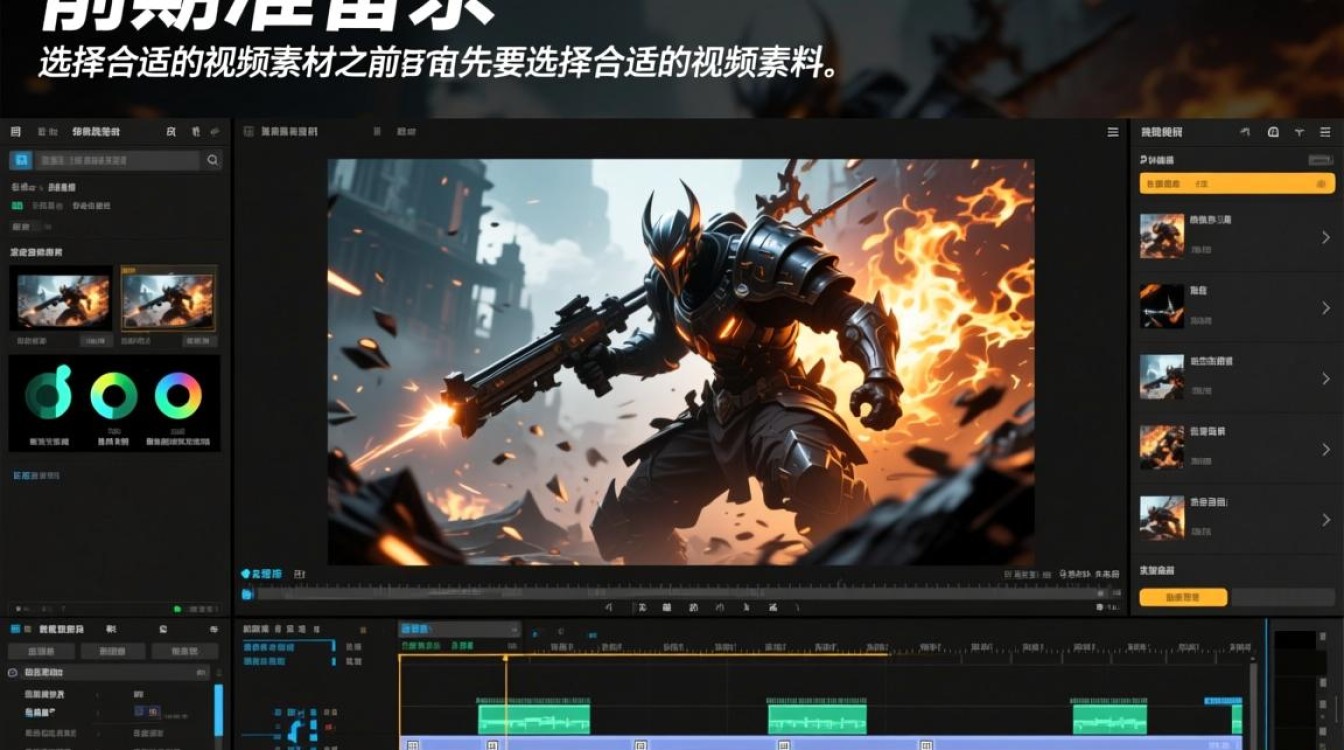Click the blue icon in bottom-left panel header
Viewport: 1344px width, 750px height.
pyautogui.click(x=15, y=629)
